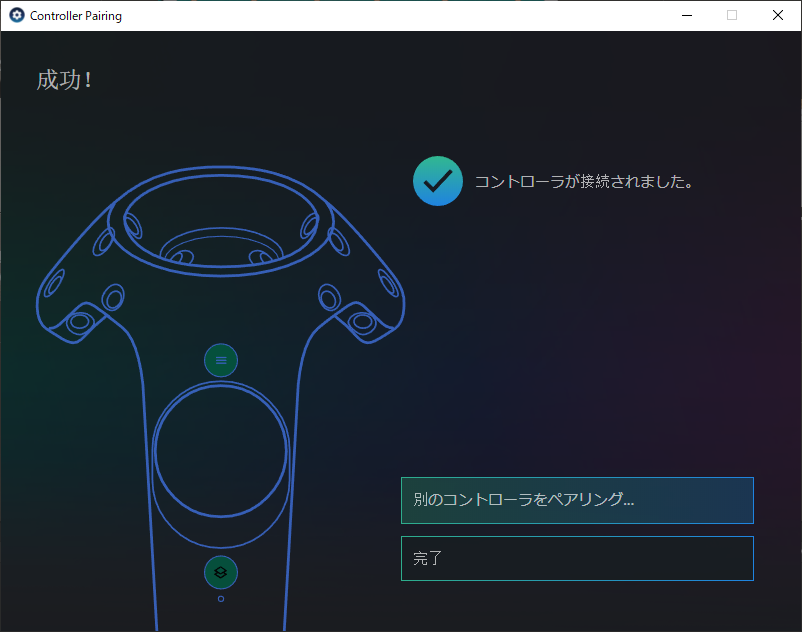Viewport: 802px width, 632px height.
Task: Minimize the Controller Pairing window
Action: pos(686,15)
